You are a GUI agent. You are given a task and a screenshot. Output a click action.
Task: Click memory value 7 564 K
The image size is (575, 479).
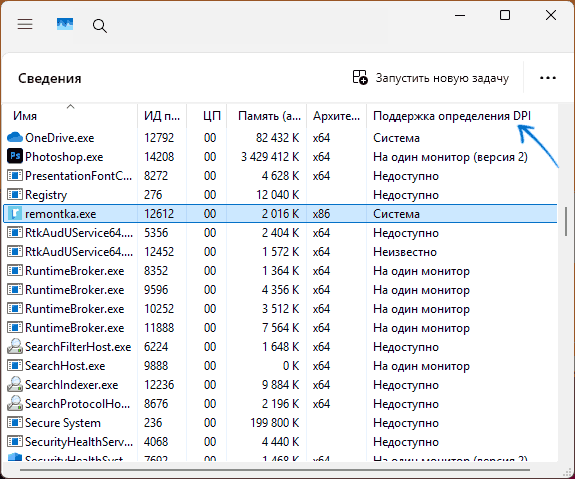(x=281, y=328)
